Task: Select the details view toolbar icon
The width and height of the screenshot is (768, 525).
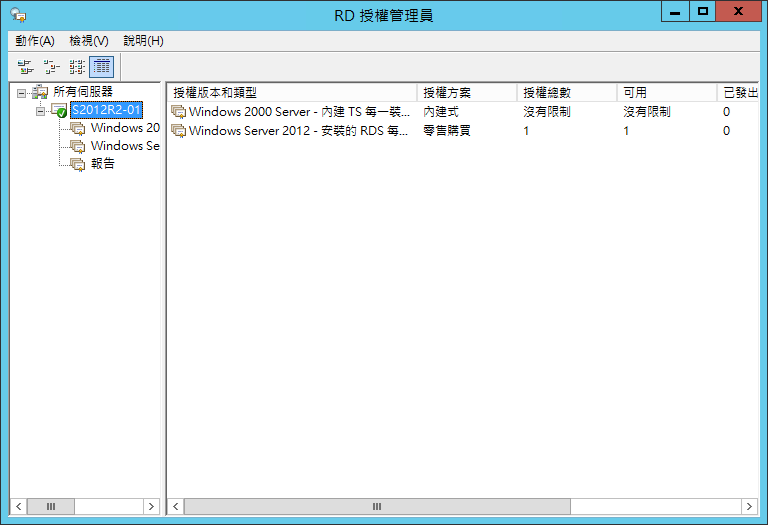Action: click(102, 67)
